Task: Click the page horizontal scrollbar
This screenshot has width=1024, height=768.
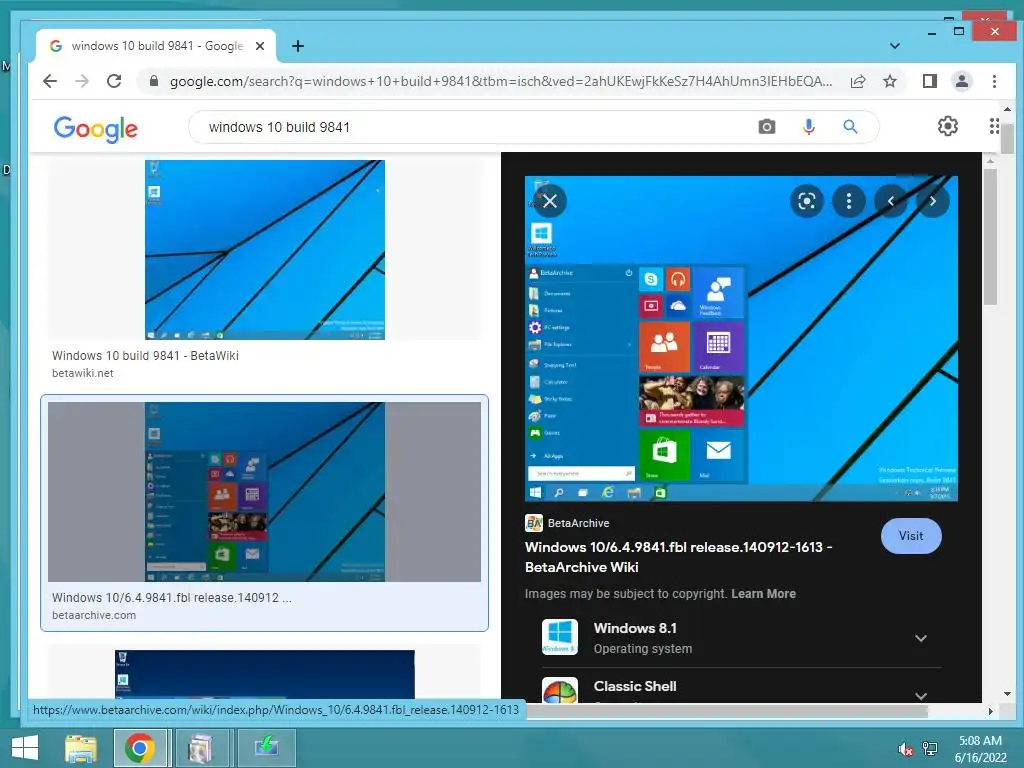Action: [x=728, y=711]
